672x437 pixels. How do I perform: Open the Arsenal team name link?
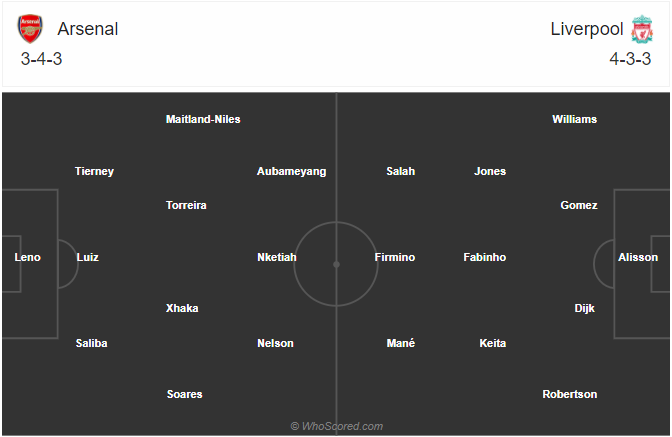tap(87, 29)
